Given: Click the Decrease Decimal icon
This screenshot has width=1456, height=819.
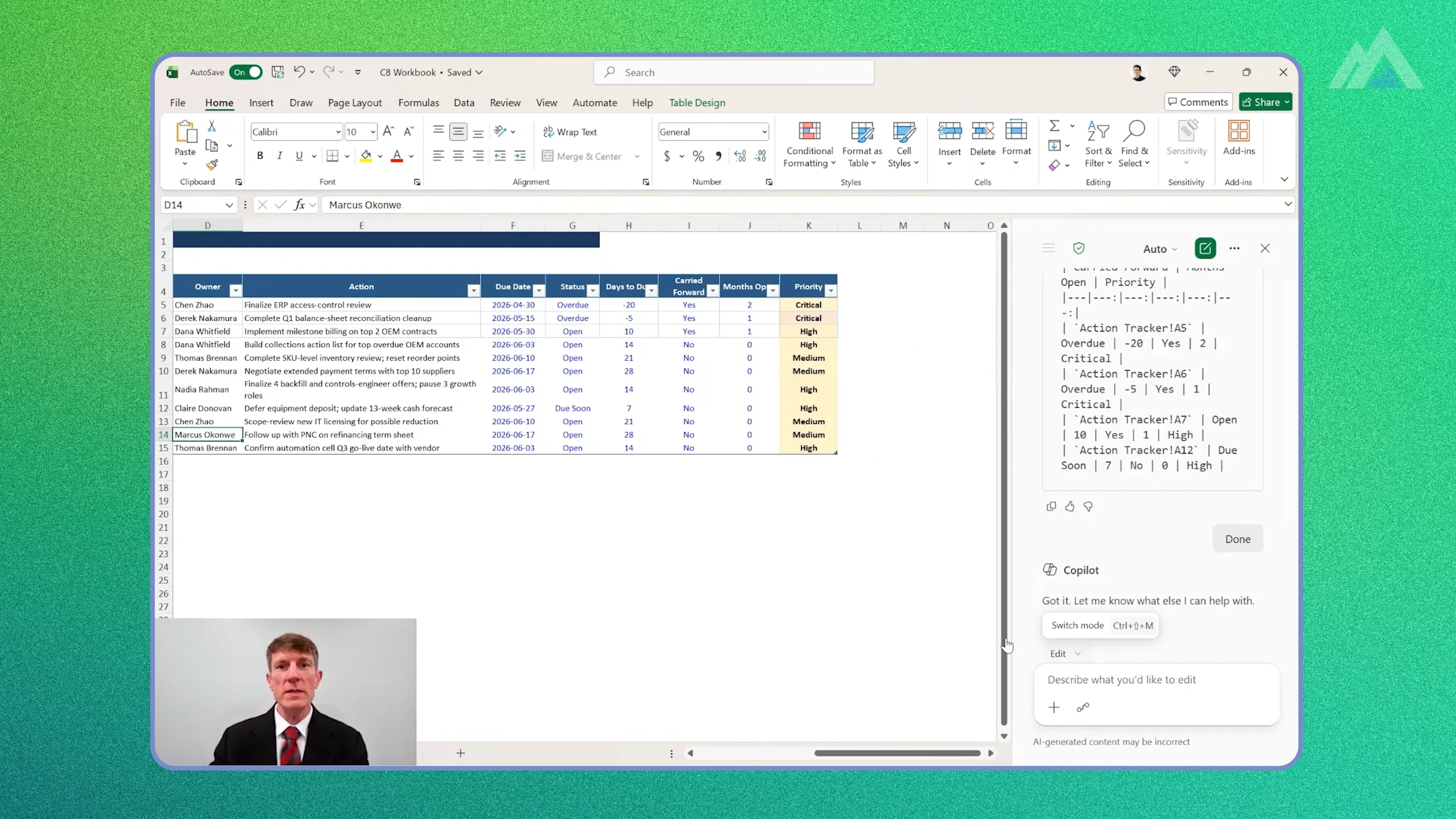Looking at the screenshot, I should [760, 156].
